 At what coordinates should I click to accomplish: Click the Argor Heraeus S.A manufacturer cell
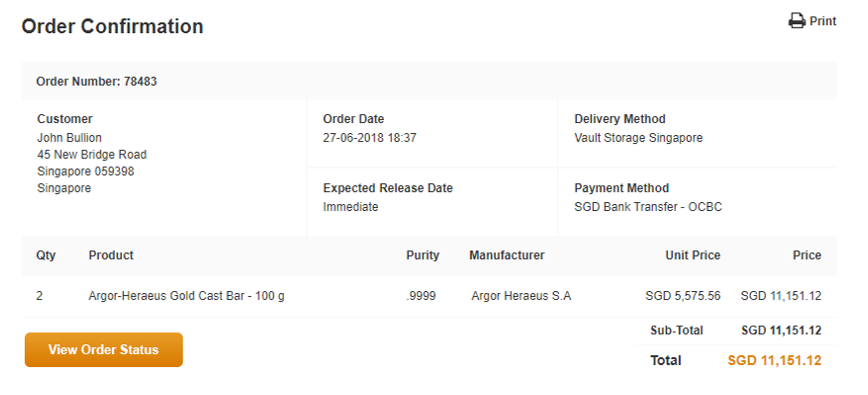click(x=521, y=296)
